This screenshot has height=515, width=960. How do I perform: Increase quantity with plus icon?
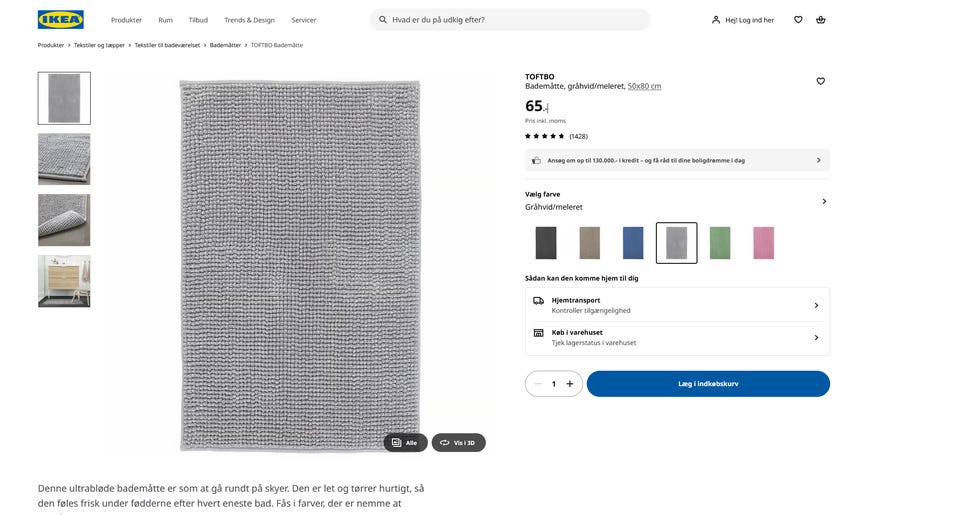(570, 384)
